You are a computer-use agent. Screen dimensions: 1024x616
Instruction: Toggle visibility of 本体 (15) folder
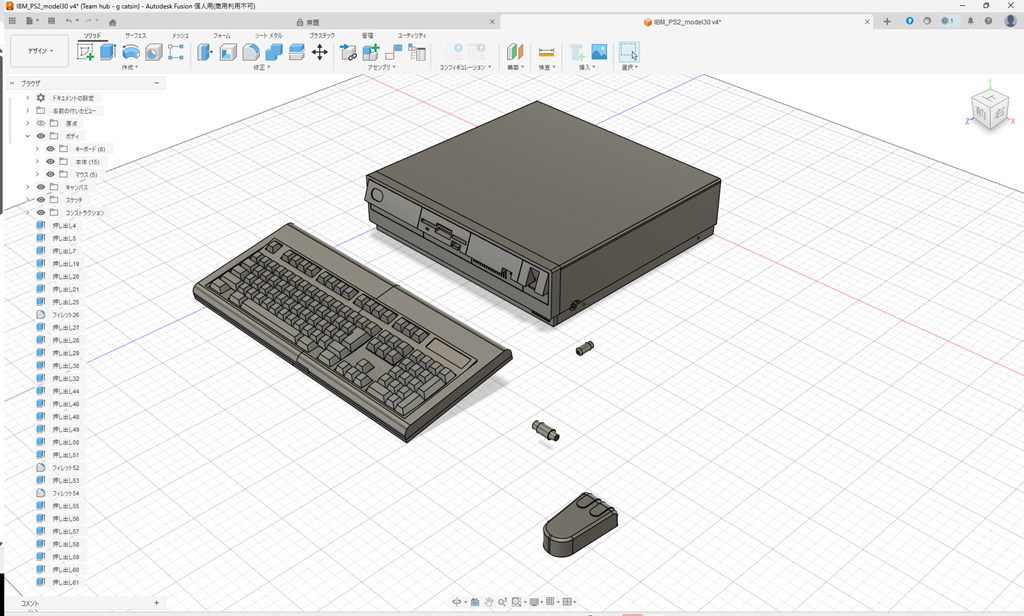click(x=50, y=162)
